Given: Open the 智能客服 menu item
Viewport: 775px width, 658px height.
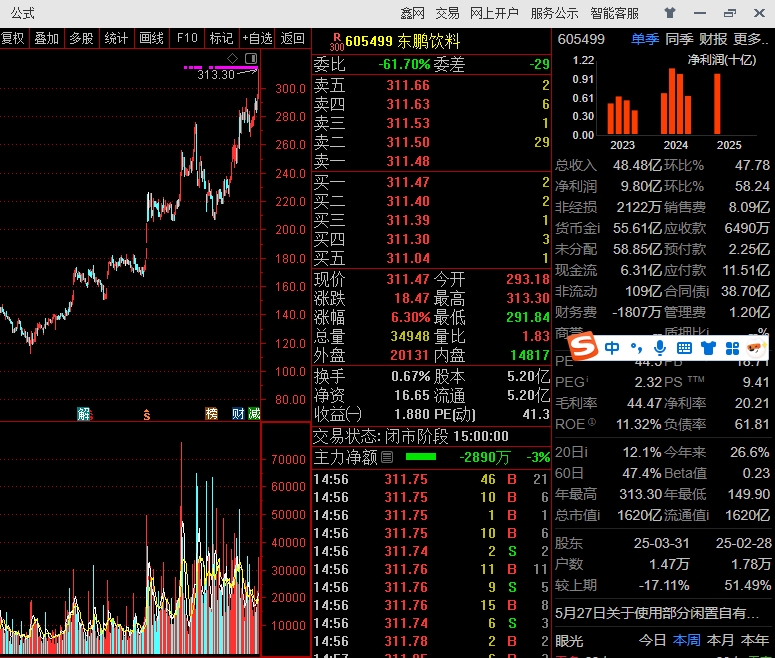Looking at the screenshot, I should pyautogui.click(x=614, y=13).
